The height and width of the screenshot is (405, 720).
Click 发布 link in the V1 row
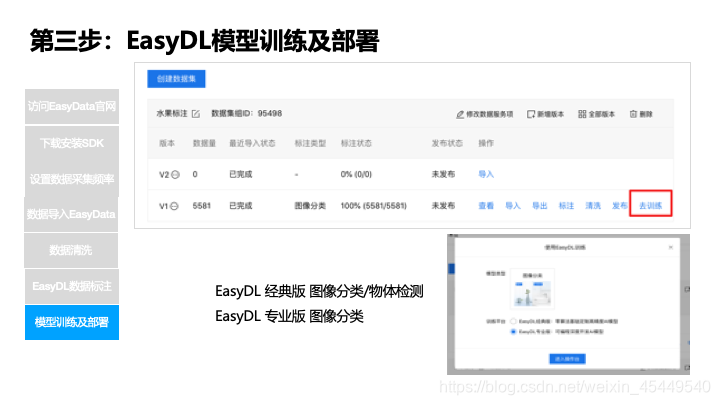619,206
